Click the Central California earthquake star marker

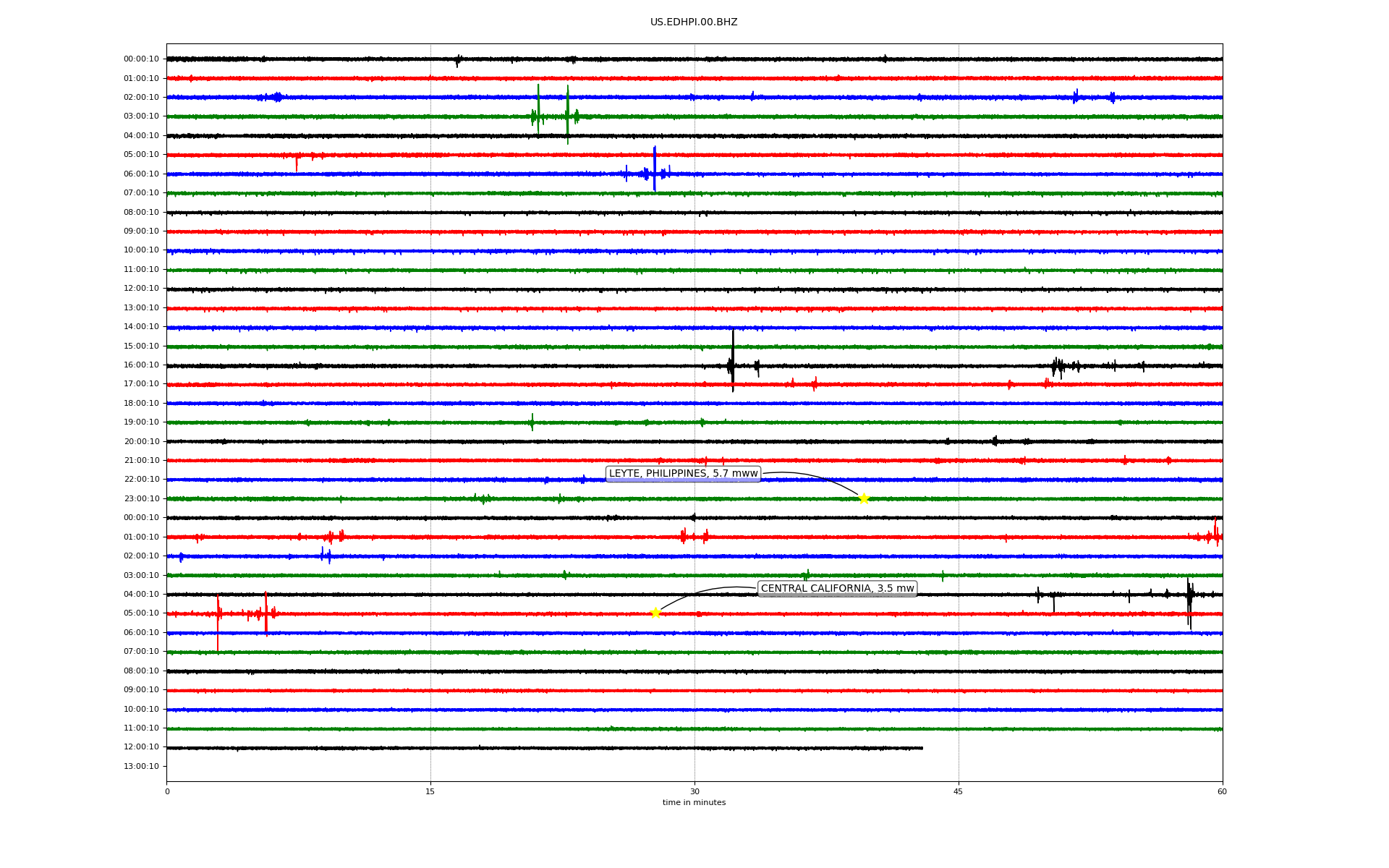[x=655, y=613]
